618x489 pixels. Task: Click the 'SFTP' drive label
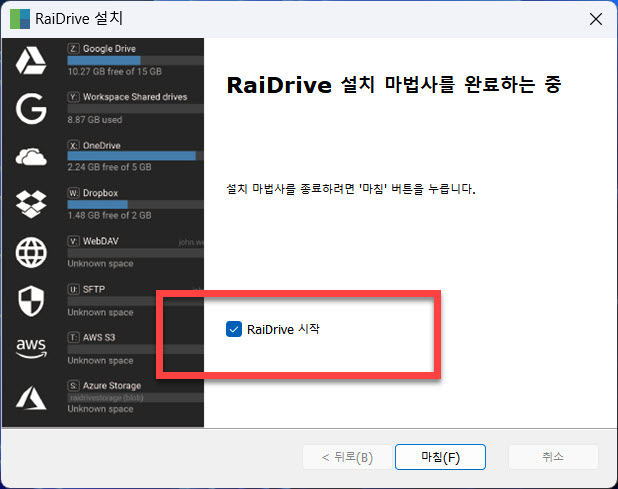(x=94, y=290)
